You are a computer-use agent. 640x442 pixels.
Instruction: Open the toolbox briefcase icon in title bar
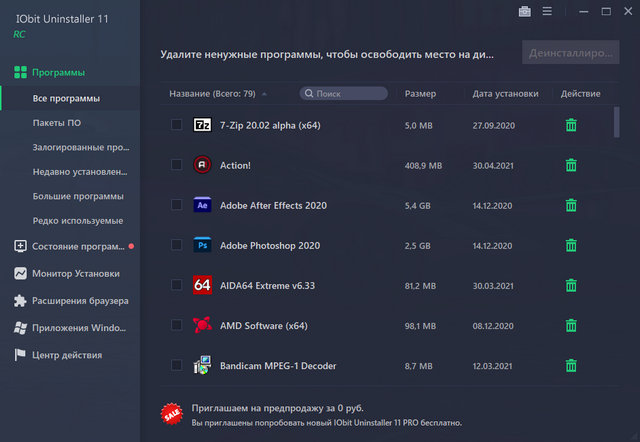click(525, 12)
